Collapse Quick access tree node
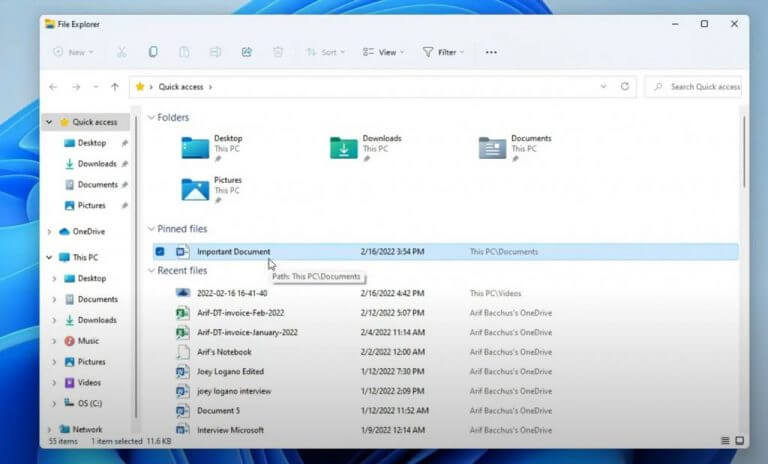Screen dimensions: 768x464 coord(49,122)
